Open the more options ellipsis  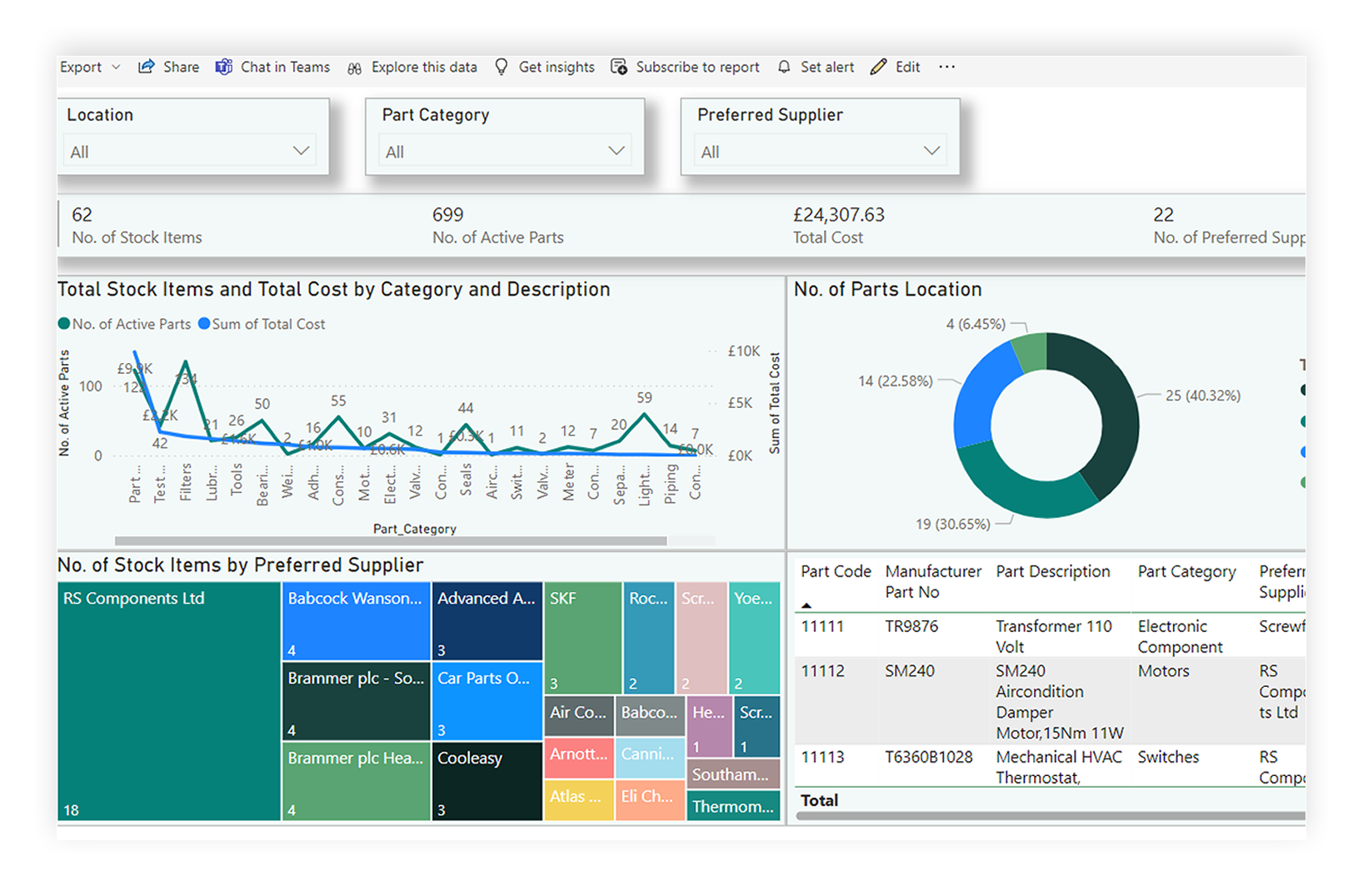point(946,67)
